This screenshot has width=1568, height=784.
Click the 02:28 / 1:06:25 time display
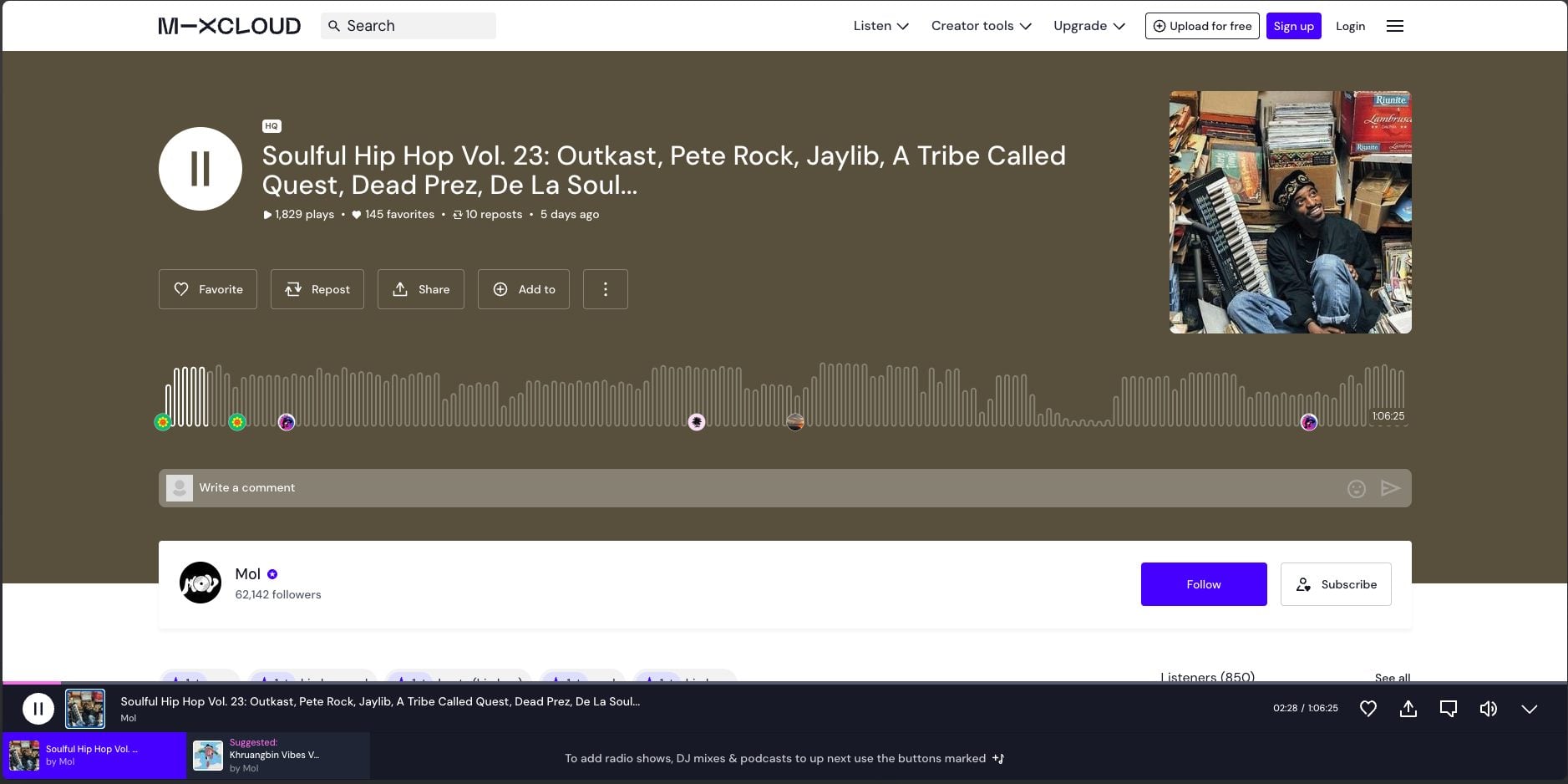tap(1306, 708)
